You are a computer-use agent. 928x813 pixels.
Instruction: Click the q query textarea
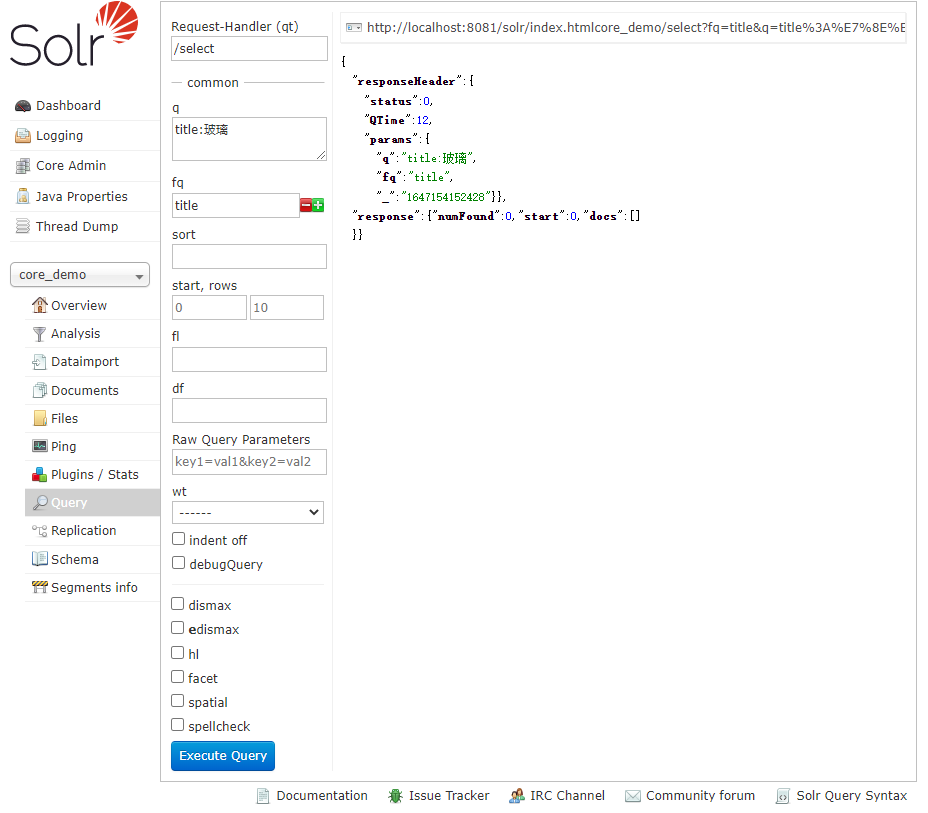point(249,139)
